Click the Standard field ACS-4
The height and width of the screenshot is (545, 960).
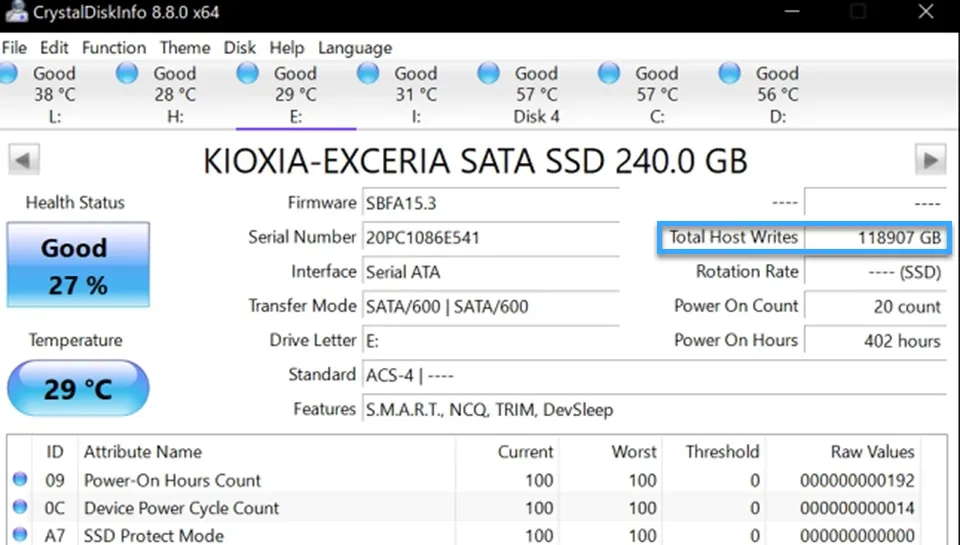[x=655, y=375]
